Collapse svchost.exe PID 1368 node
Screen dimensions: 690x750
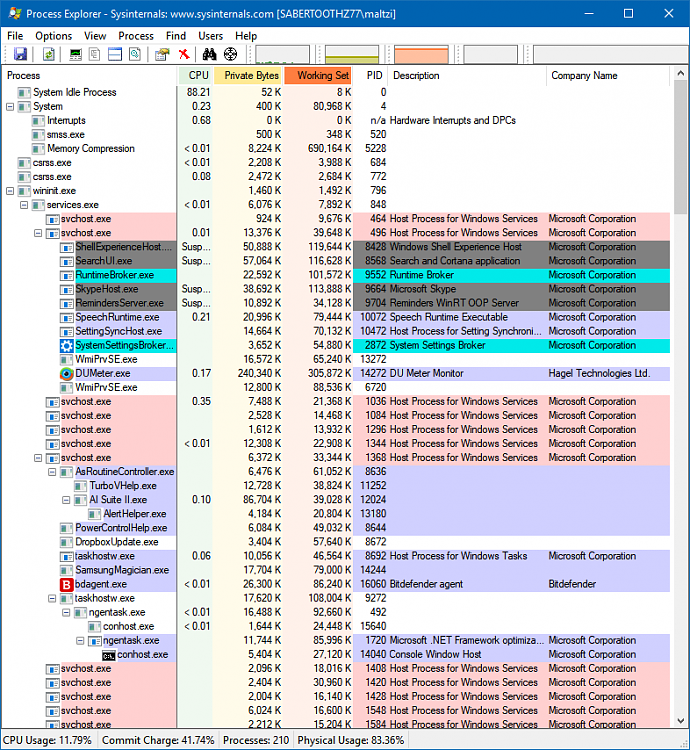[x=38, y=458]
